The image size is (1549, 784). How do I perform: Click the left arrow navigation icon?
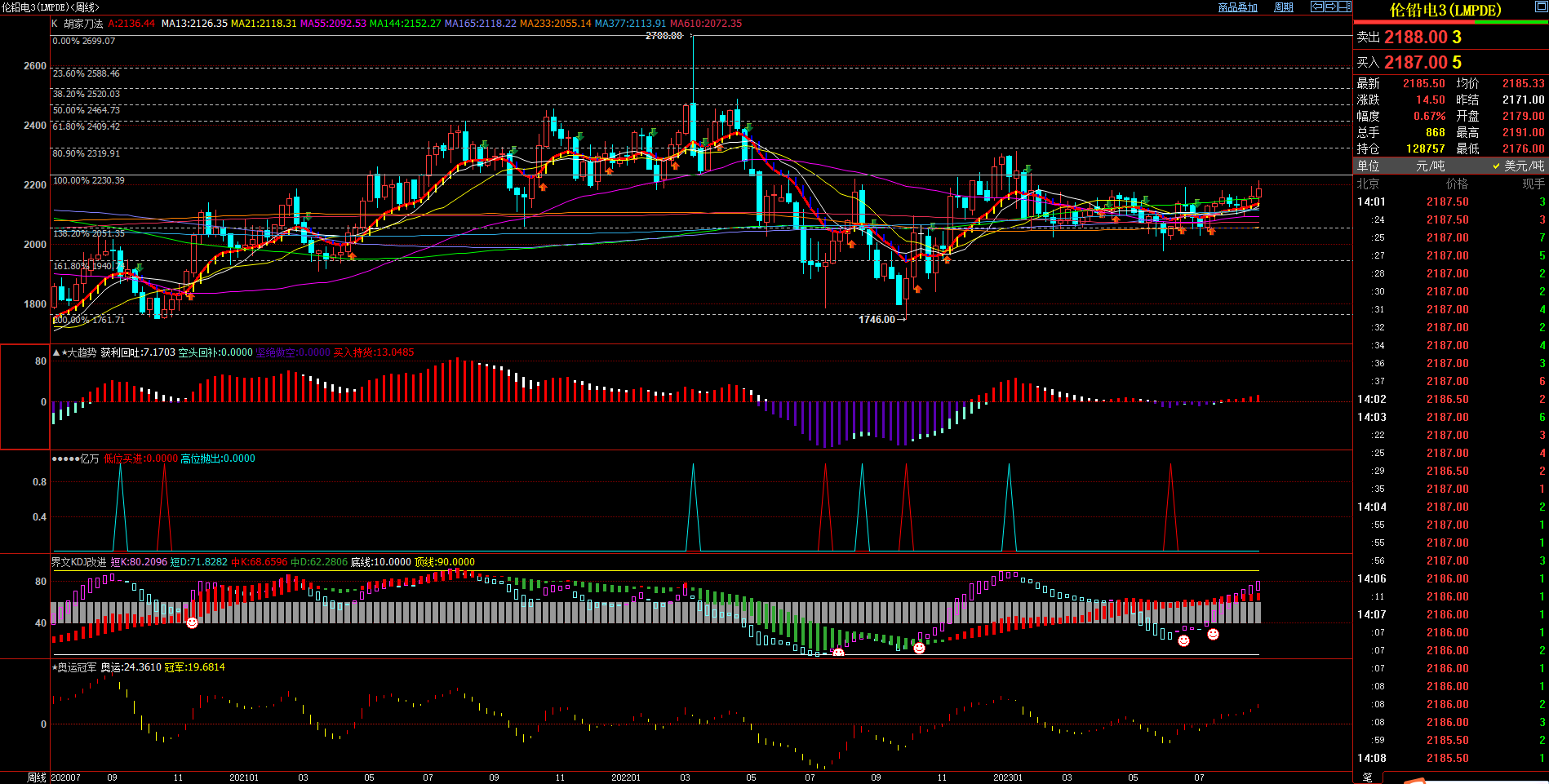coord(1316,7)
